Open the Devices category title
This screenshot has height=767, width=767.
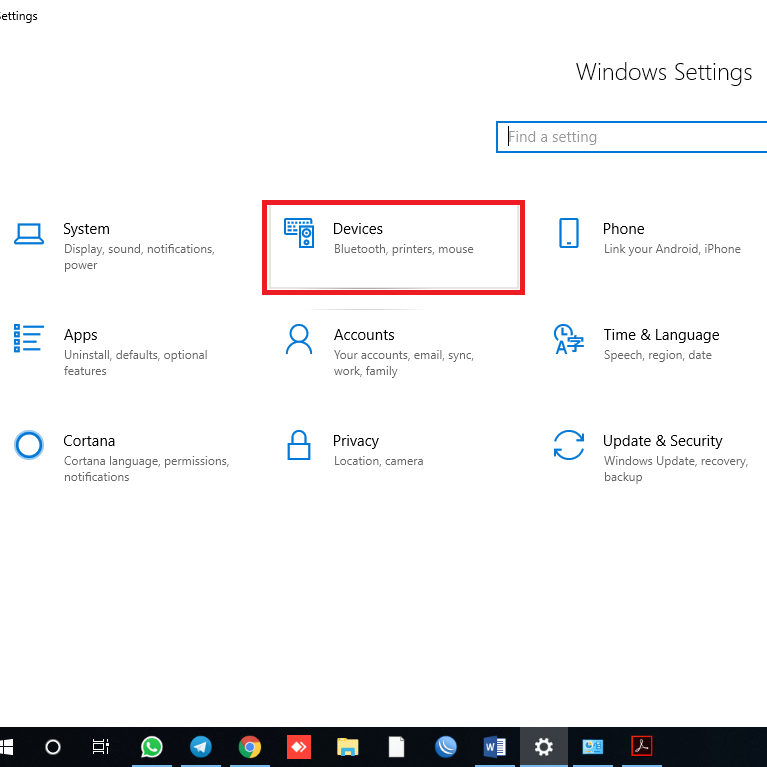358,229
